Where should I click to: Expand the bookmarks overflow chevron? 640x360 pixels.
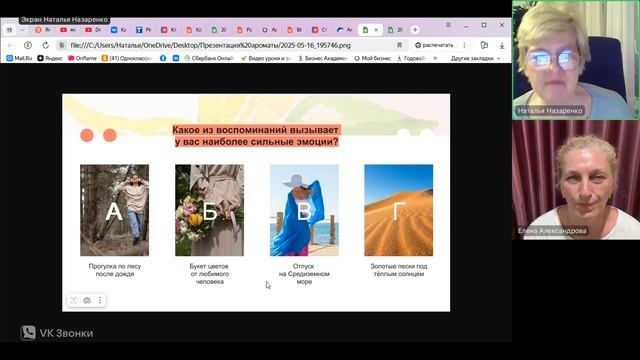click(x=435, y=58)
